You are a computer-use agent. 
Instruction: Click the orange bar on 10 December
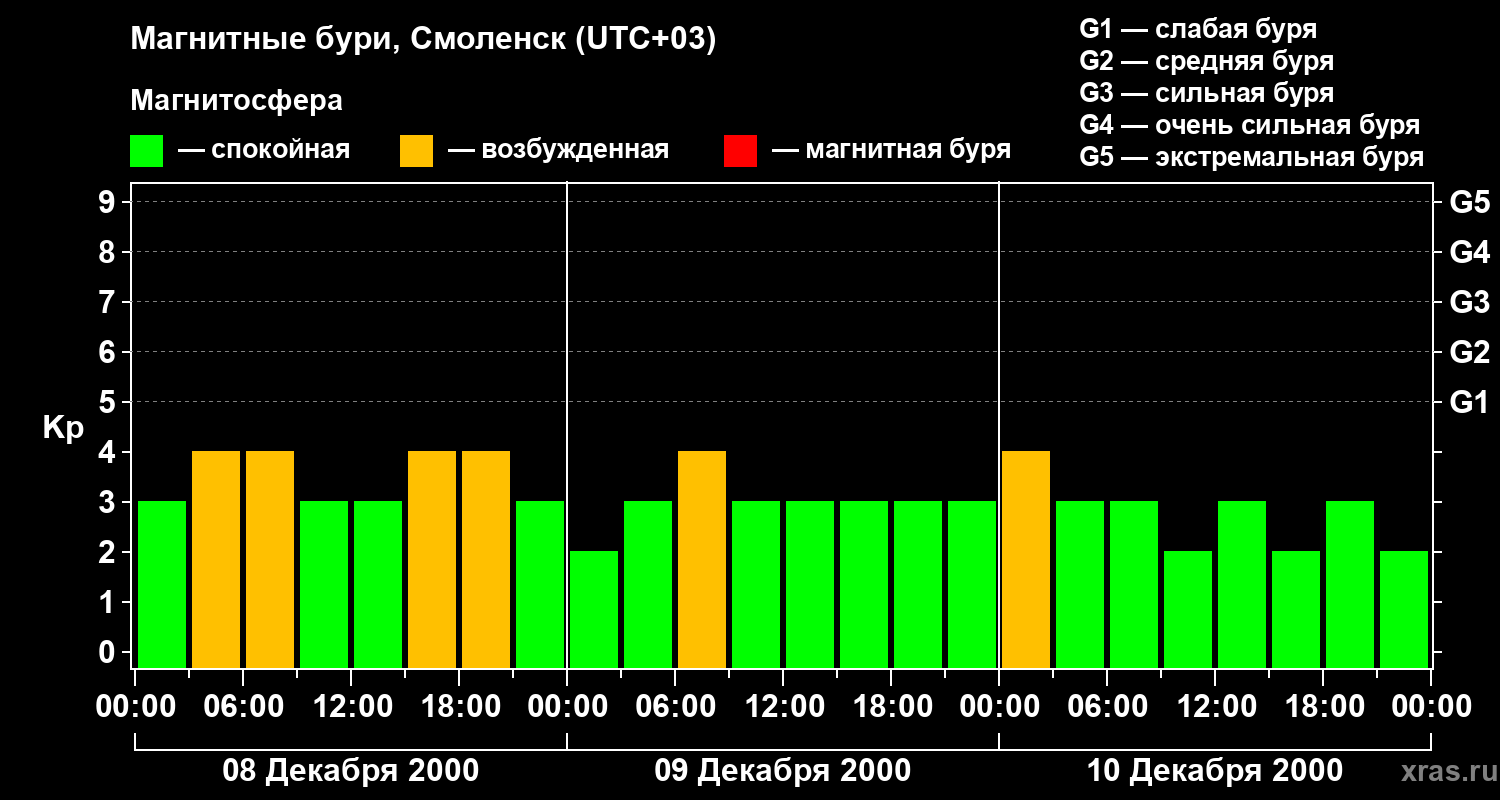coord(1026,559)
